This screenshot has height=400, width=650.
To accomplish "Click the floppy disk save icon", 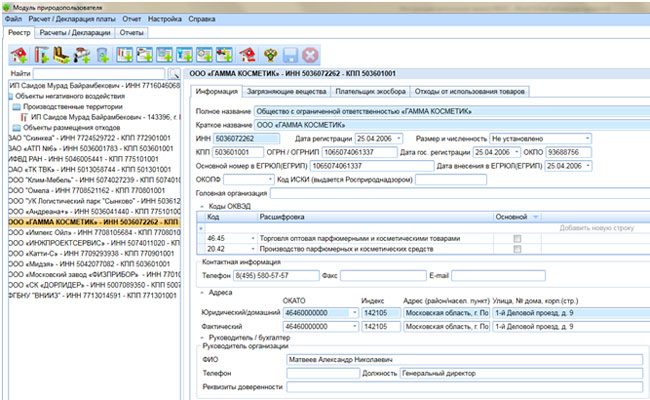I will tap(290, 55).
